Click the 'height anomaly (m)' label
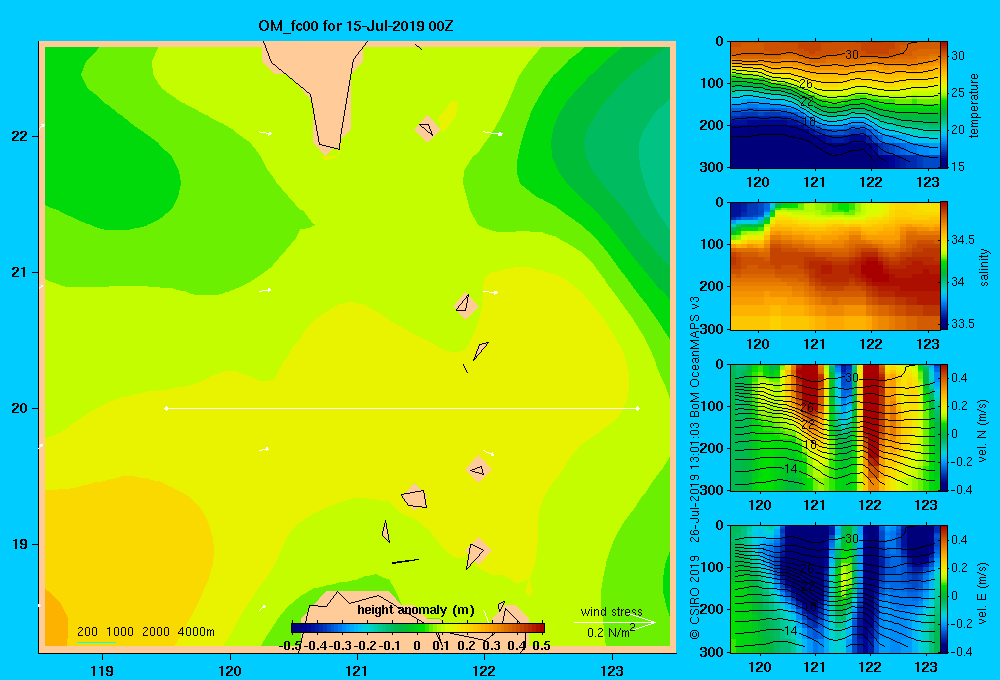The image size is (1000, 680). (416, 610)
